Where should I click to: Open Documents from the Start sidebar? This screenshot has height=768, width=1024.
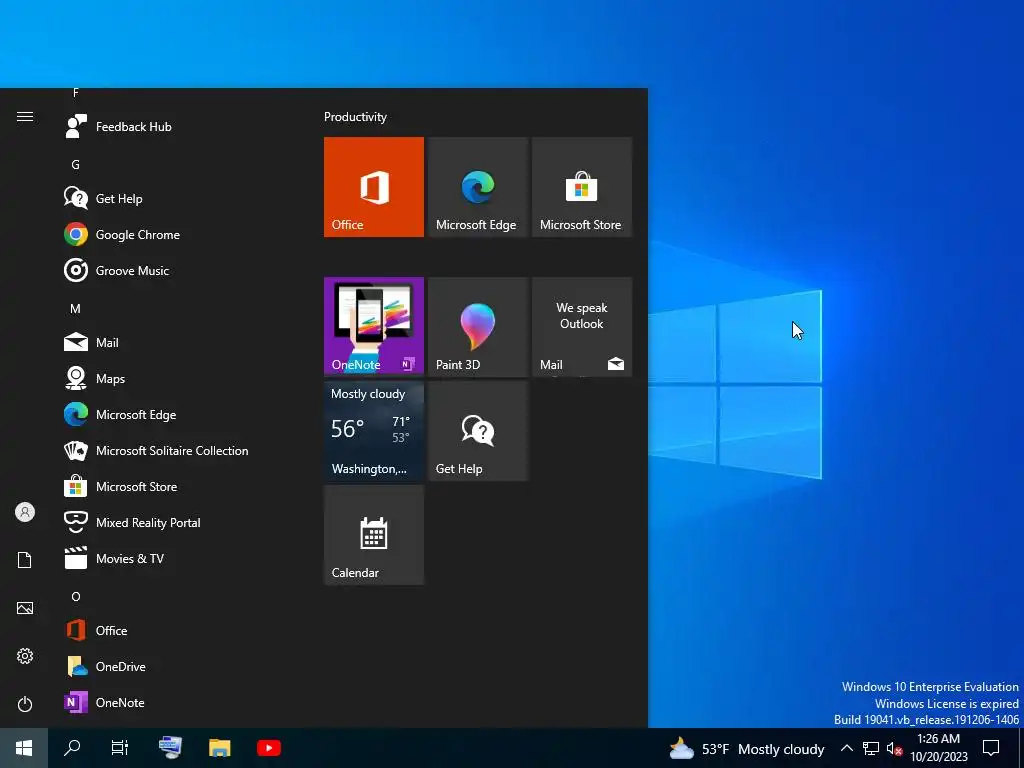(x=25, y=560)
